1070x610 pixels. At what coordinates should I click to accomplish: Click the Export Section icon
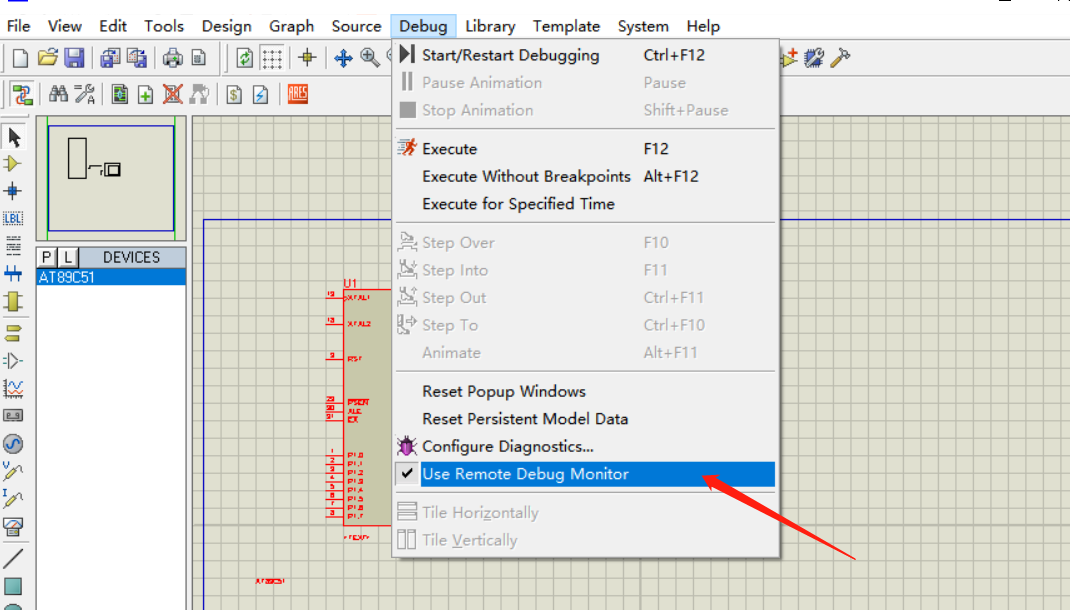pyautogui.click(x=136, y=58)
